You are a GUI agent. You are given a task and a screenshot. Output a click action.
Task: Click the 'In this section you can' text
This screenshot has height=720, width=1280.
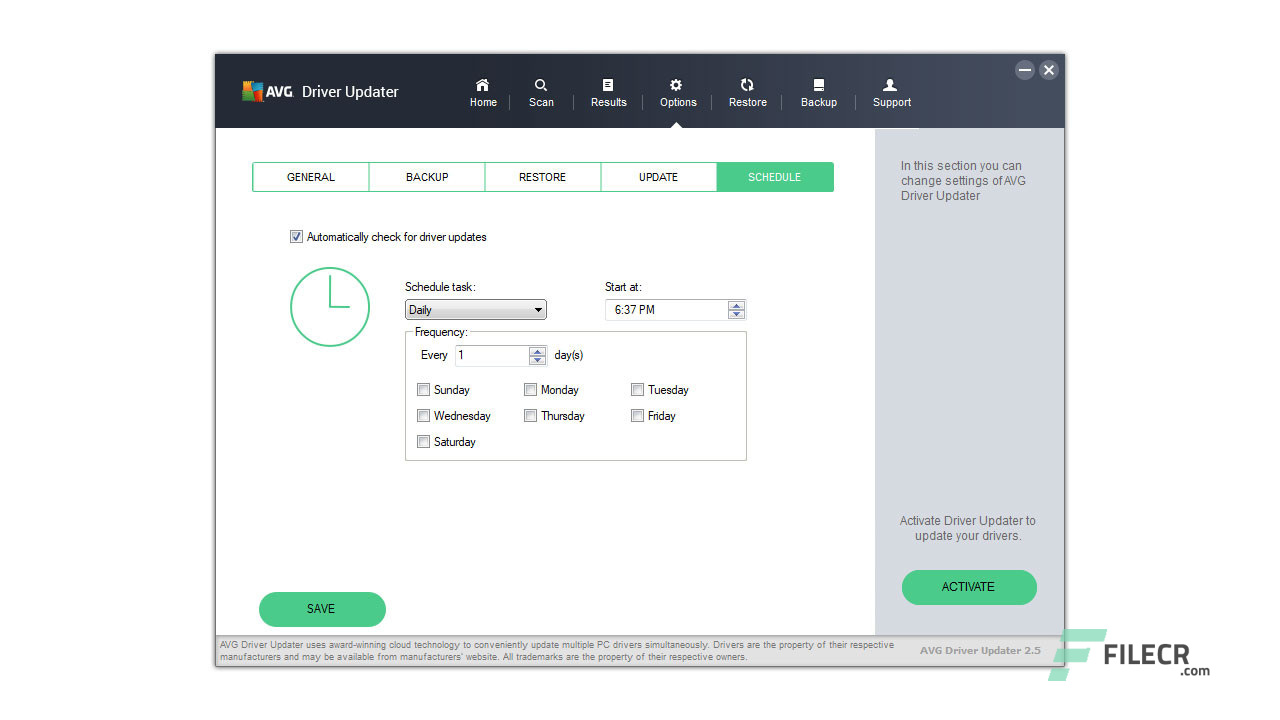point(961,166)
